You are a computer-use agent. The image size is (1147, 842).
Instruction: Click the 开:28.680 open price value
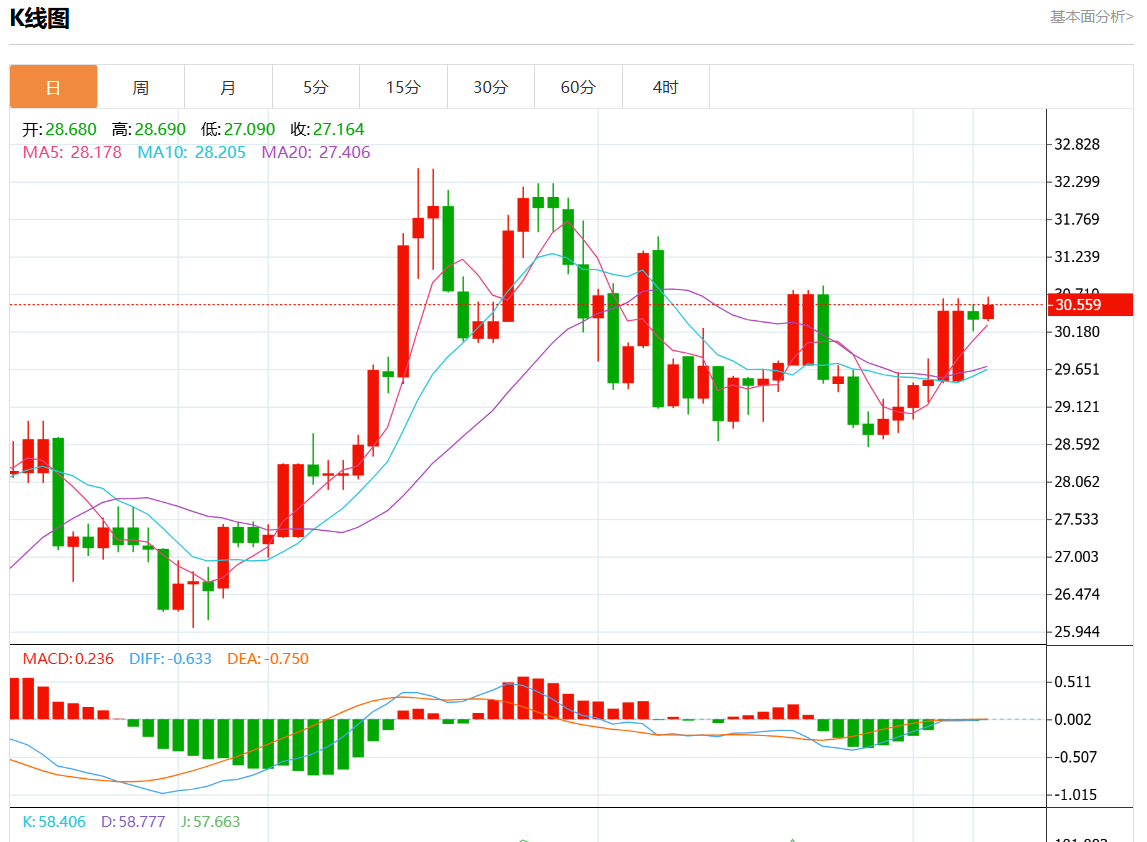59,129
